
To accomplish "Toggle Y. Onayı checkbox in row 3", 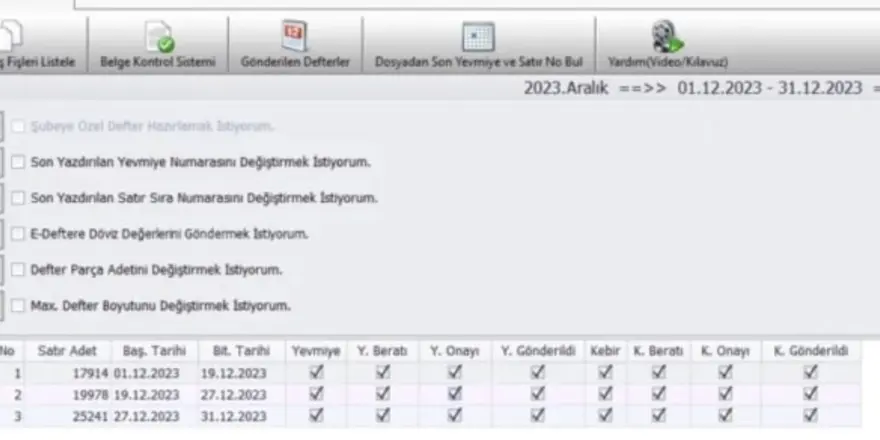I will (455, 415).
